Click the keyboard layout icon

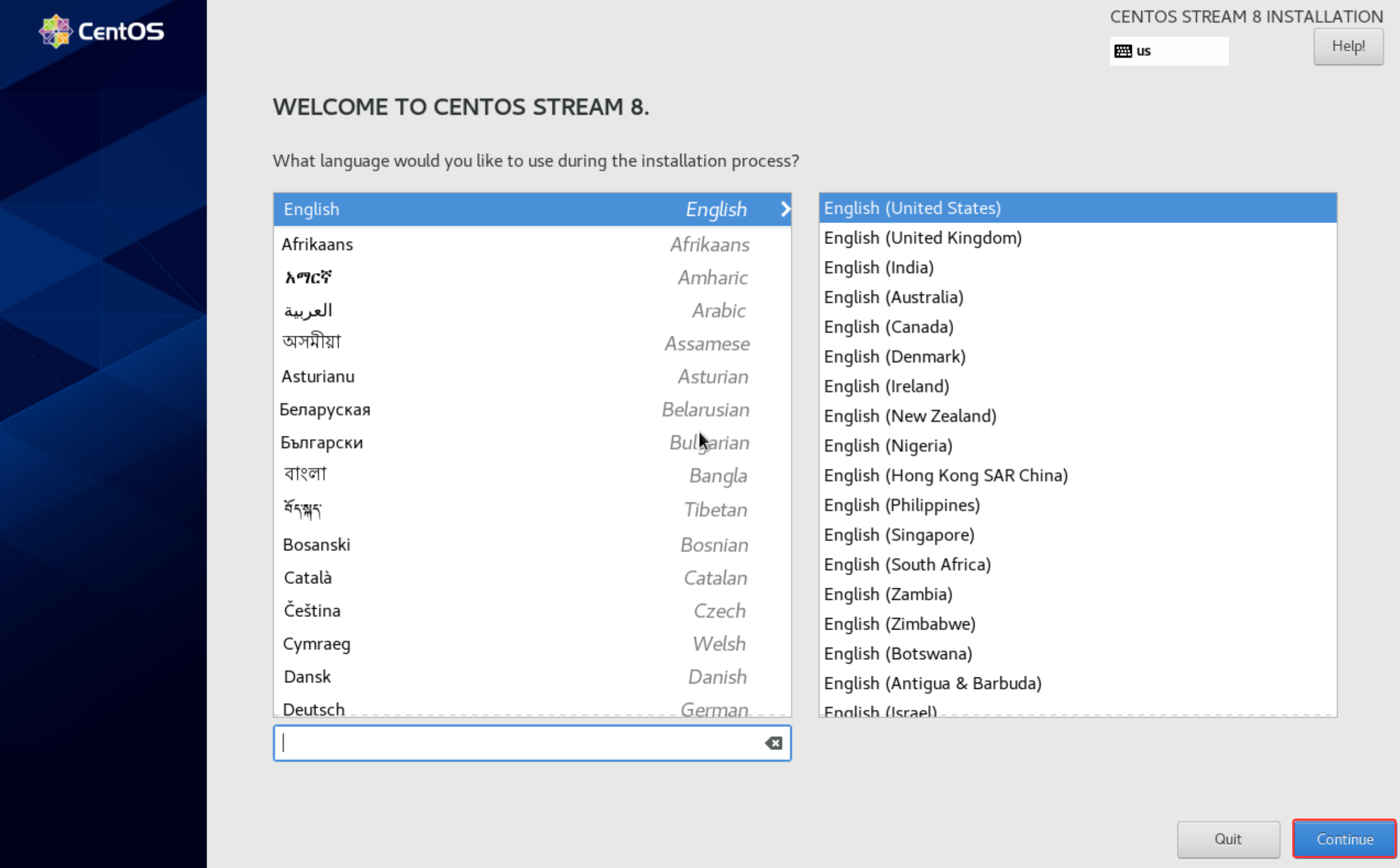1123,51
